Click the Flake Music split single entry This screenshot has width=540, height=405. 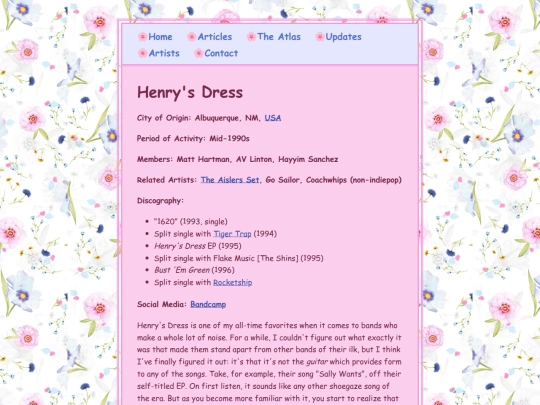click(x=238, y=258)
